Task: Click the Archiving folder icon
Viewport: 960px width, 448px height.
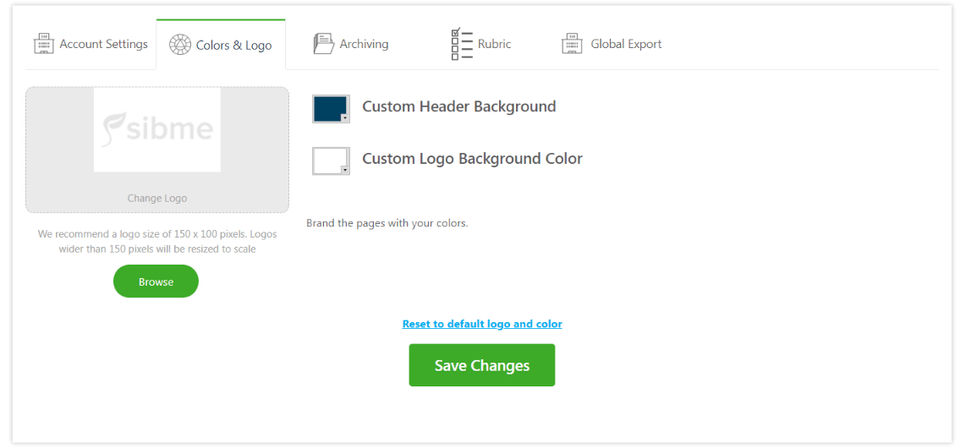Action: coord(323,44)
